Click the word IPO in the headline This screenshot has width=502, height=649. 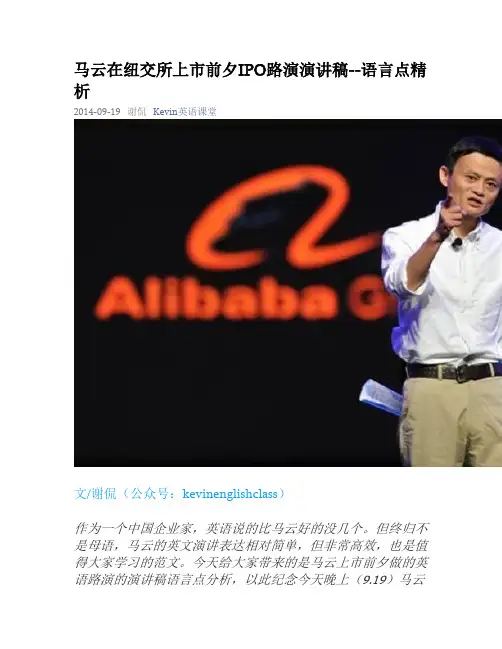pos(251,70)
